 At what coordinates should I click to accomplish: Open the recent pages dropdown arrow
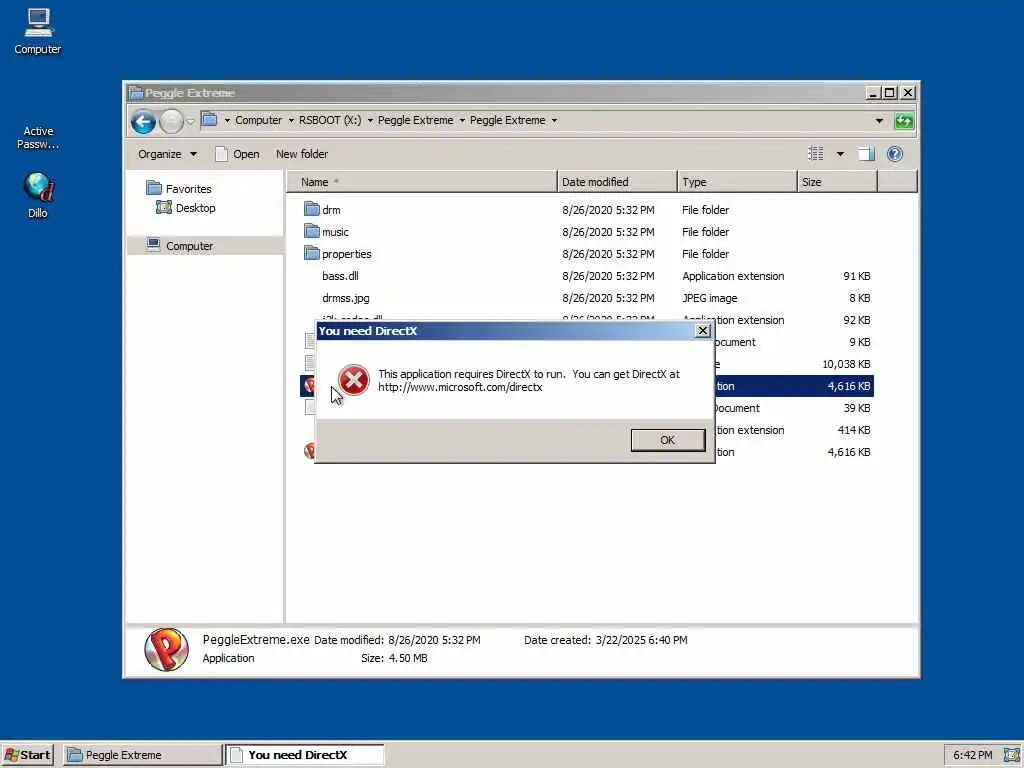point(190,121)
